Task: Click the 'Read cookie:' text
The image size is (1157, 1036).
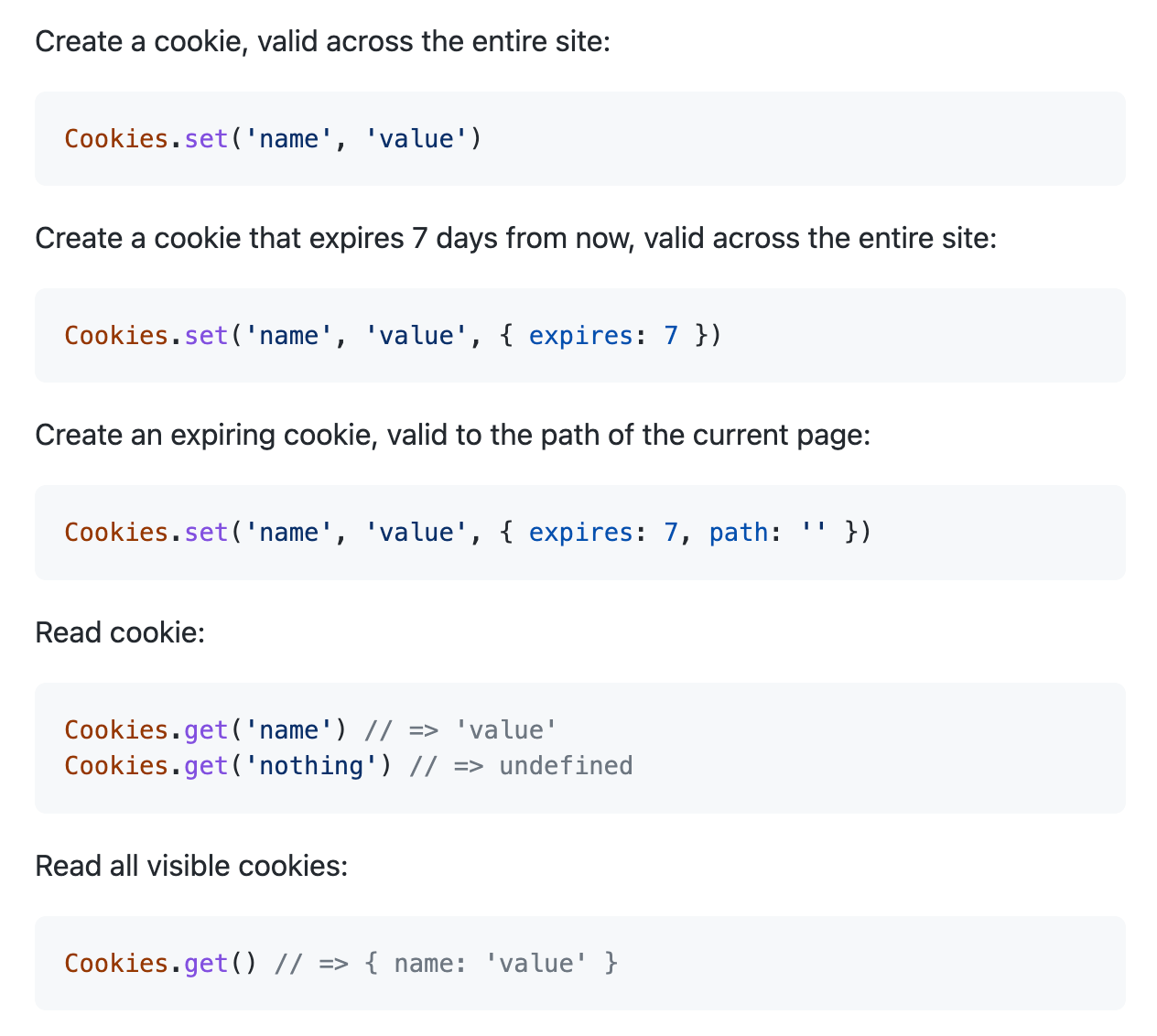Action: [120, 632]
